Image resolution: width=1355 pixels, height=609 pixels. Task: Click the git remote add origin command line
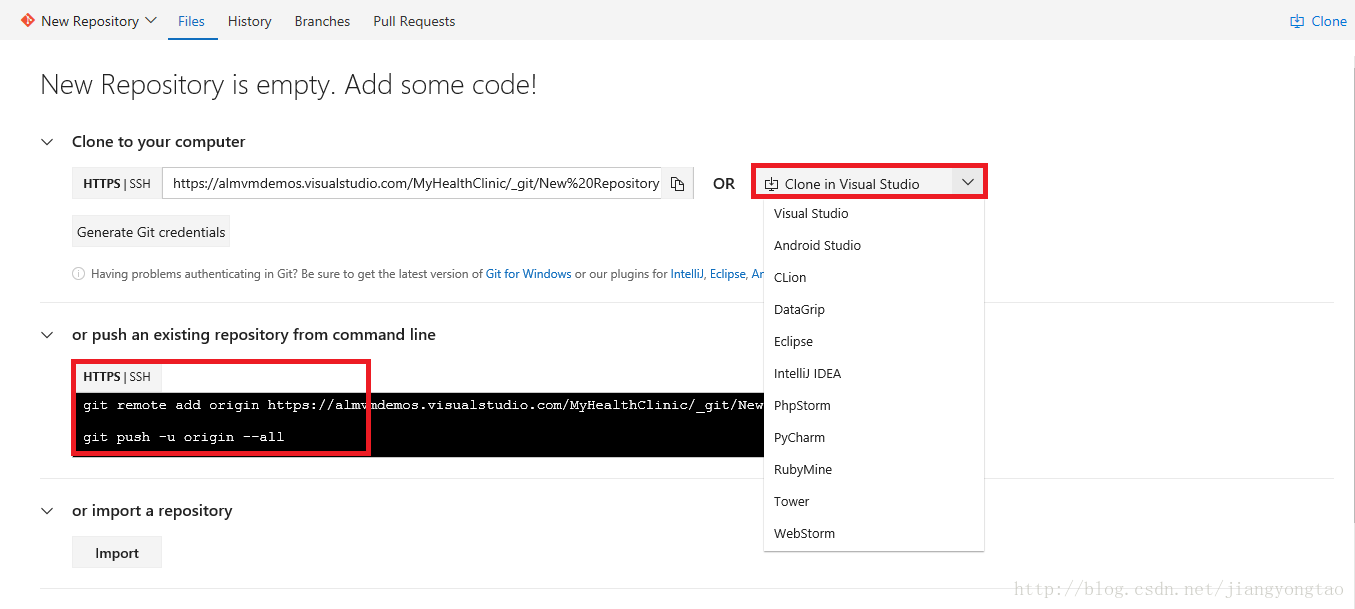(423, 405)
